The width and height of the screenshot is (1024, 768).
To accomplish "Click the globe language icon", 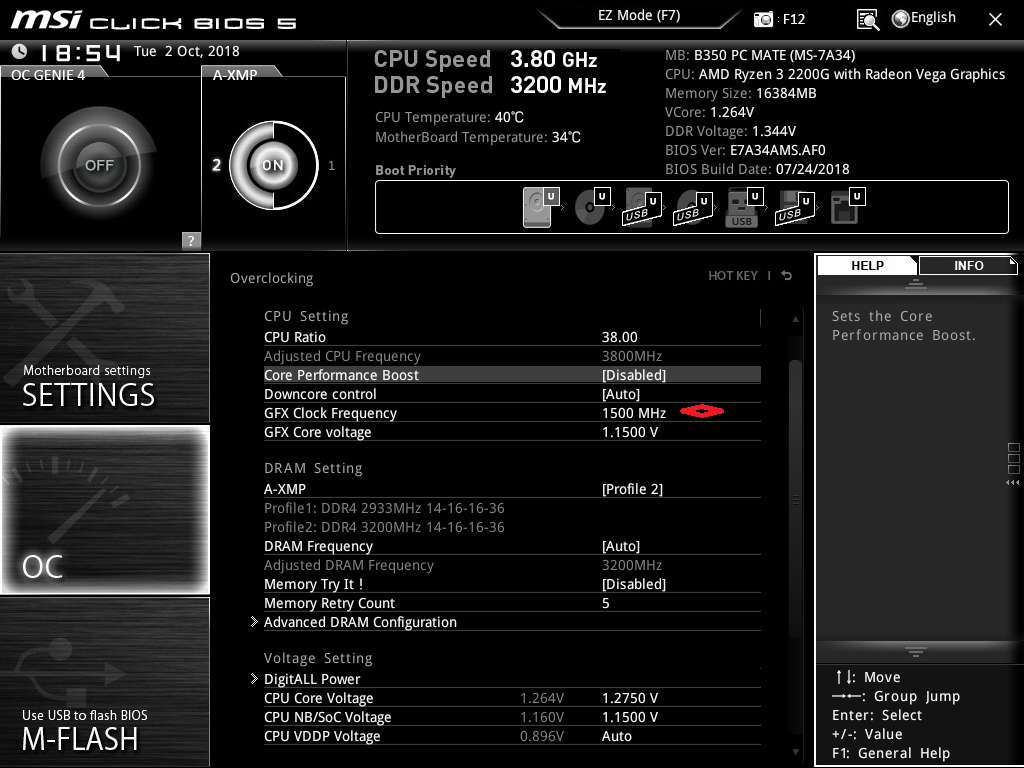I will pos(901,19).
